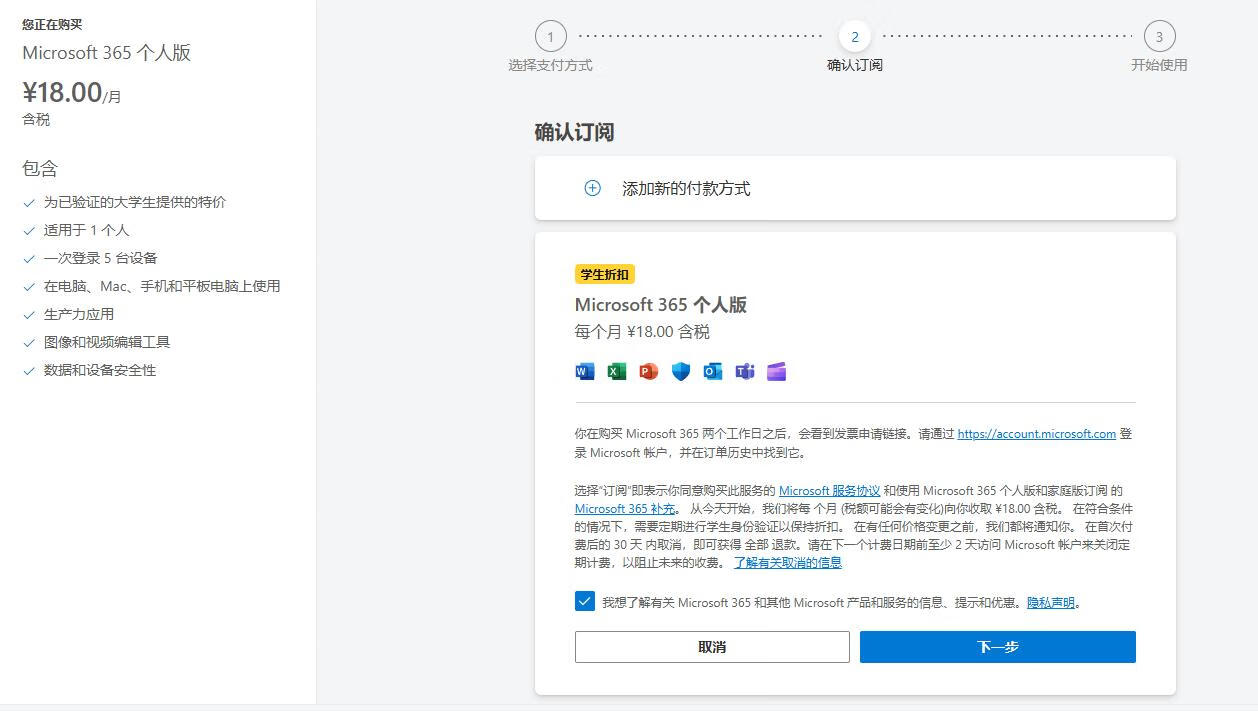Click the Clipchamp app icon
The image size is (1258, 711).
[x=777, y=372]
